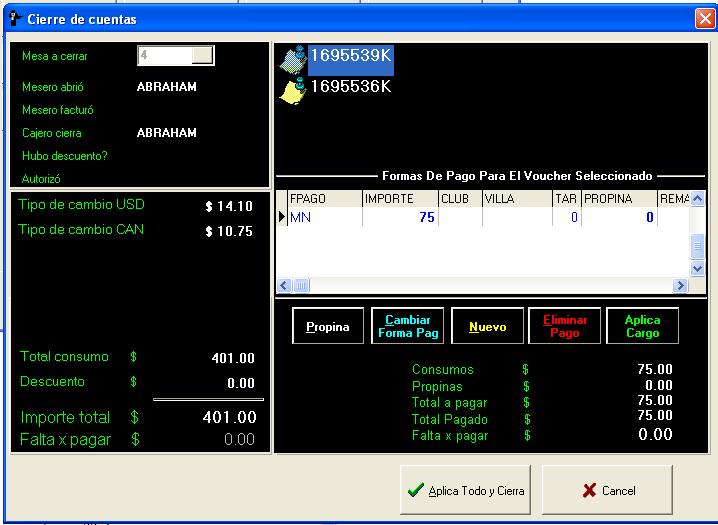This screenshot has width=718, height=525.
Task: Click Mesero facturó label
Action: 58,110
